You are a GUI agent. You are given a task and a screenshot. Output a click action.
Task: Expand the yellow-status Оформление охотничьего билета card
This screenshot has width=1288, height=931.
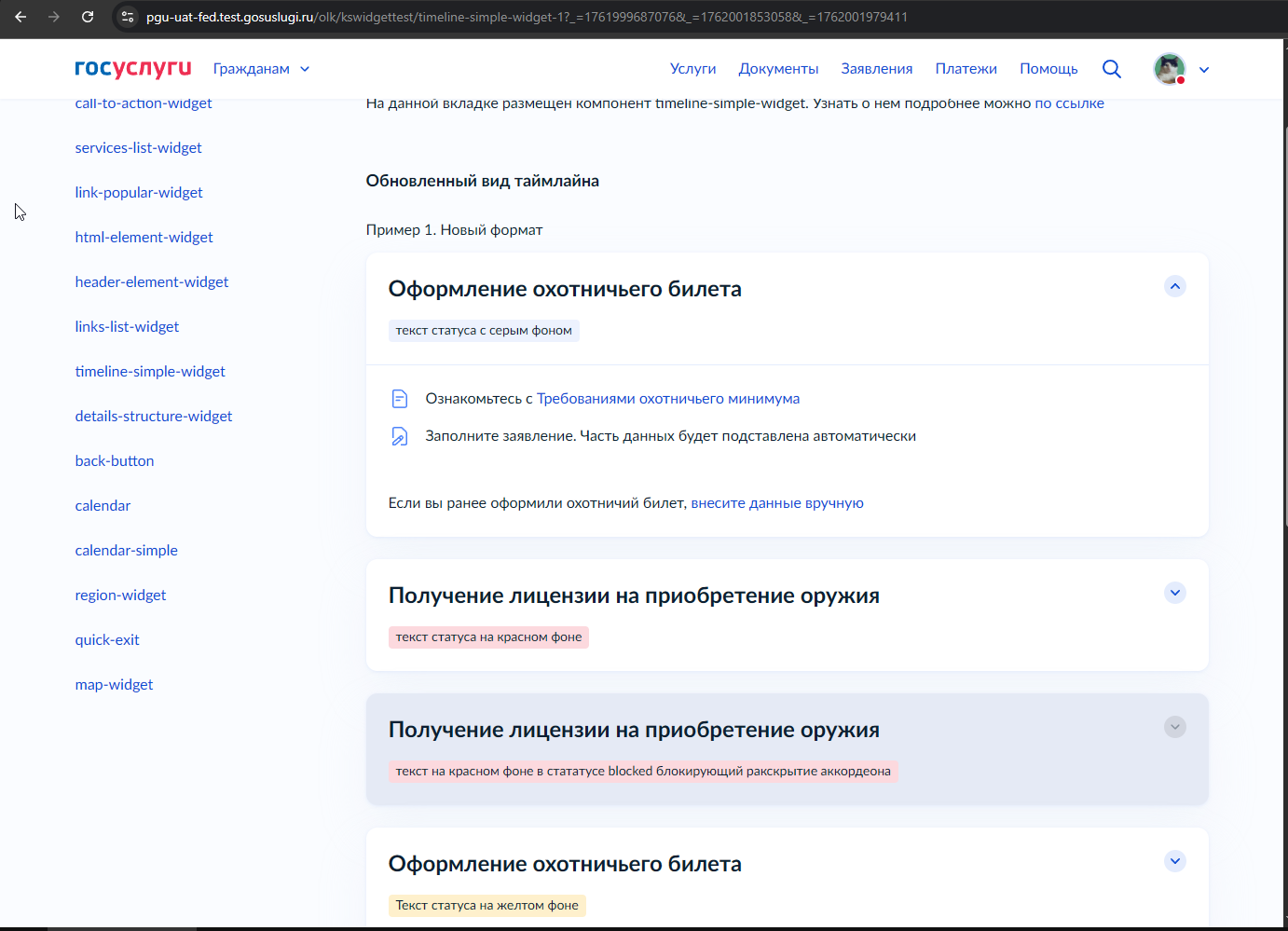(1174, 861)
